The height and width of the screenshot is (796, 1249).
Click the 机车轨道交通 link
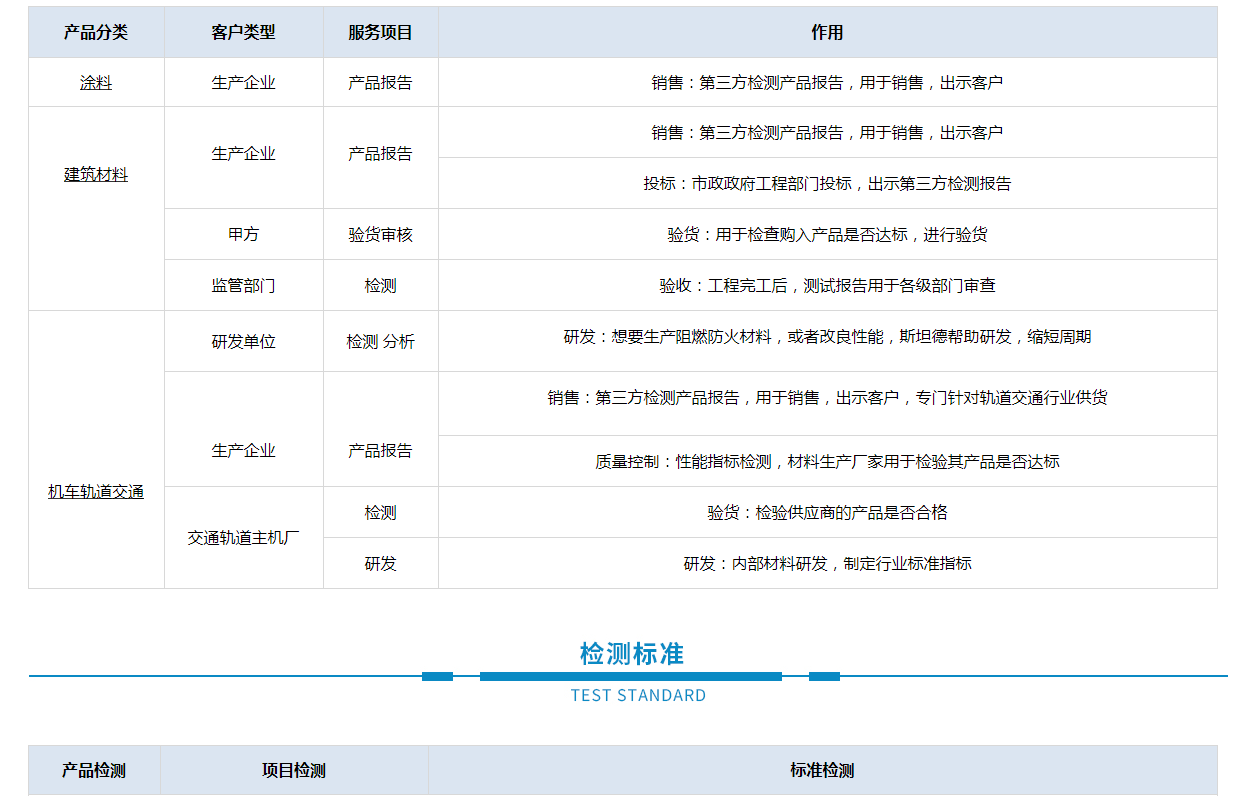click(x=96, y=492)
